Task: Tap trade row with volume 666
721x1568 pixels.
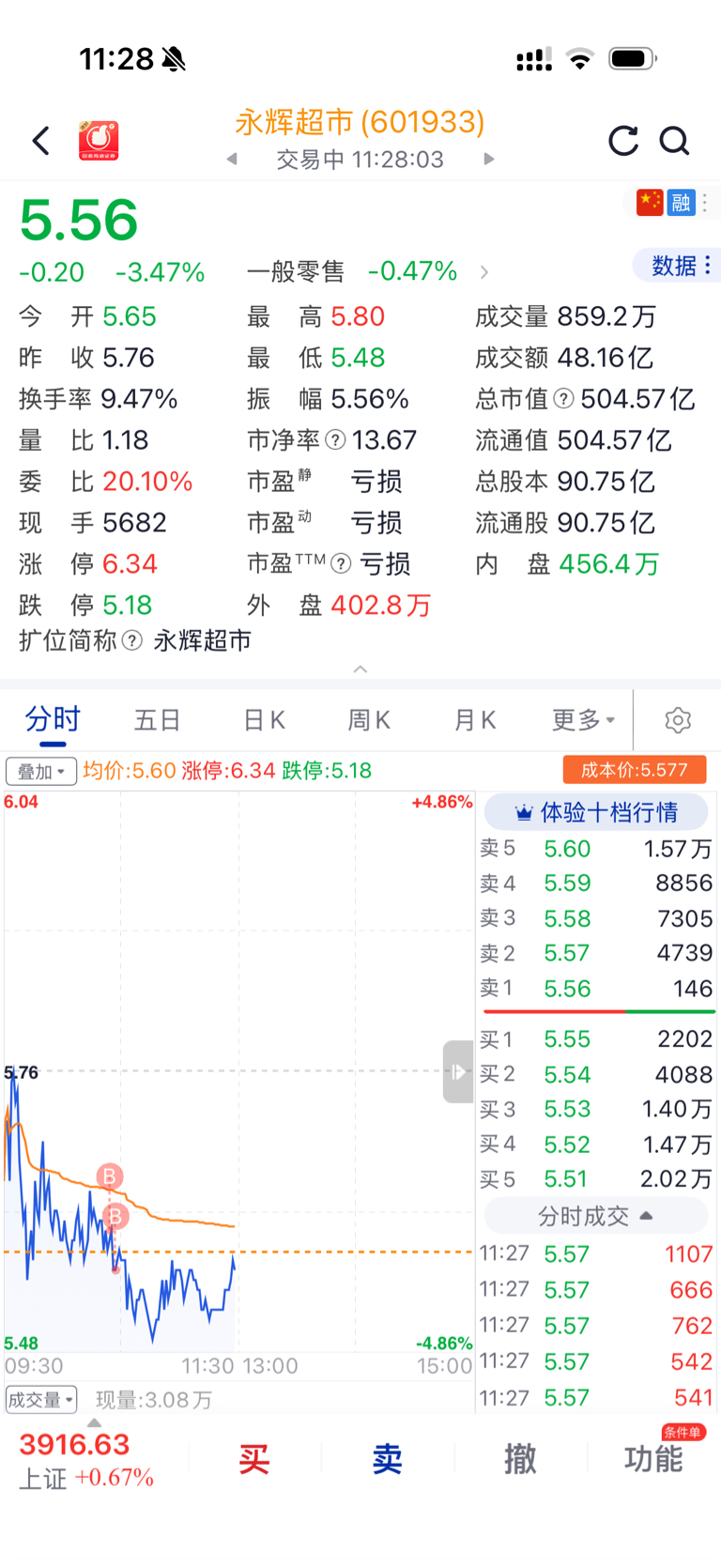Action: point(596,1290)
